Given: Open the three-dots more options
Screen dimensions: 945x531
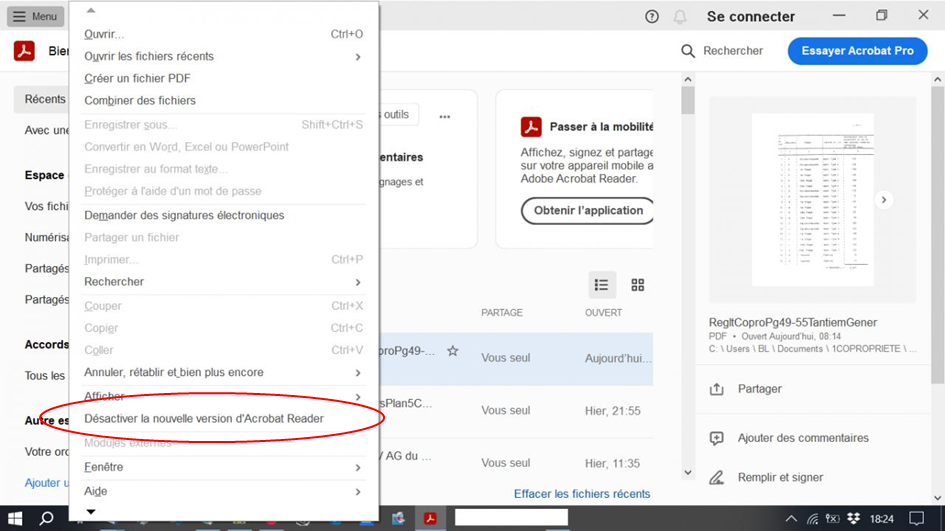Looking at the screenshot, I should pyautogui.click(x=445, y=117).
